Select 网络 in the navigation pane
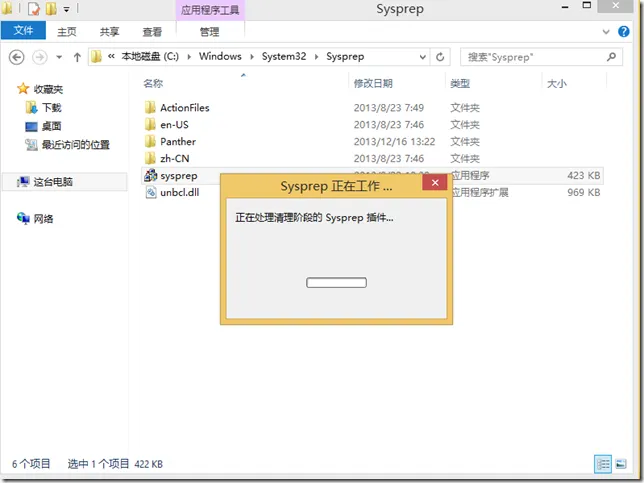The height and width of the screenshot is (483, 644). point(43,219)
